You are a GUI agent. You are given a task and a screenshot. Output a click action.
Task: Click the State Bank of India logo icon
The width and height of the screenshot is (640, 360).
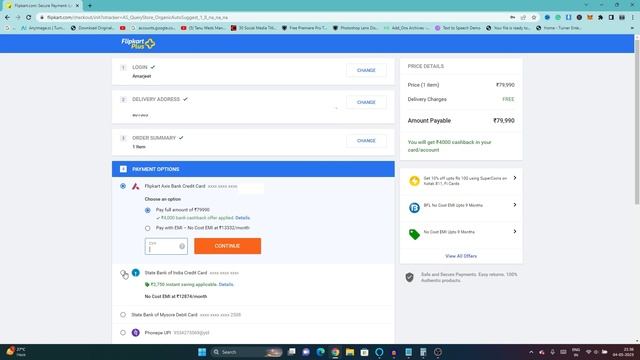(136, 273)
